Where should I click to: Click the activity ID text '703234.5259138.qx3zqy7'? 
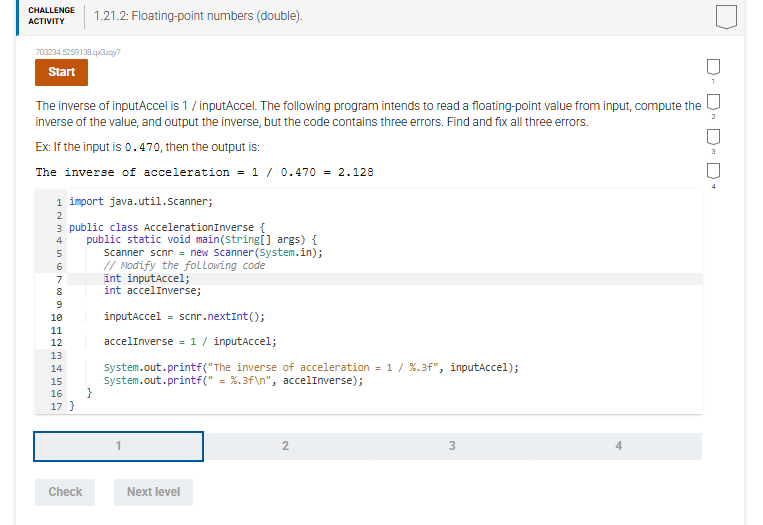(x=78, y=52)
